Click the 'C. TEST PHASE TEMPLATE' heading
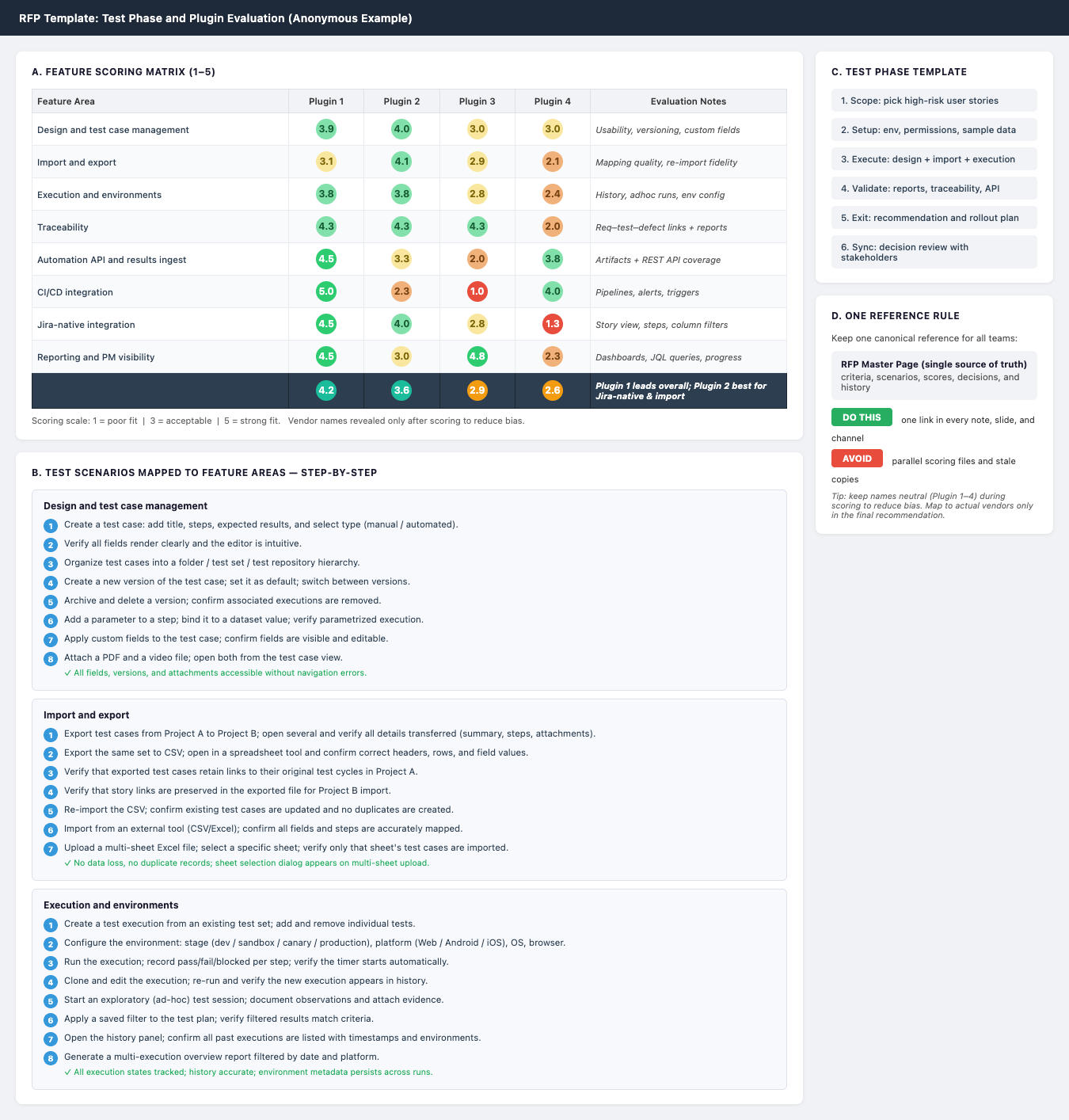The image size is (1069, 1120). tap(899, 72)
